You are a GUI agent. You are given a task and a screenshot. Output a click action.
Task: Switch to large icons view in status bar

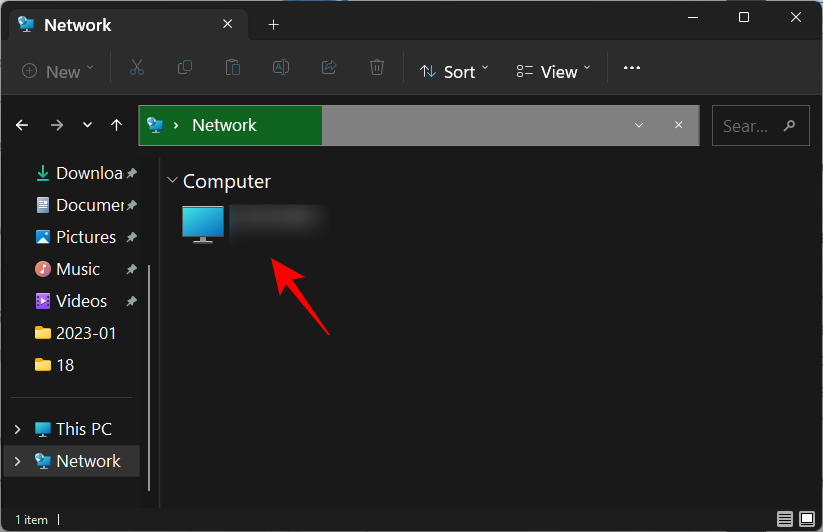(807, 519)
